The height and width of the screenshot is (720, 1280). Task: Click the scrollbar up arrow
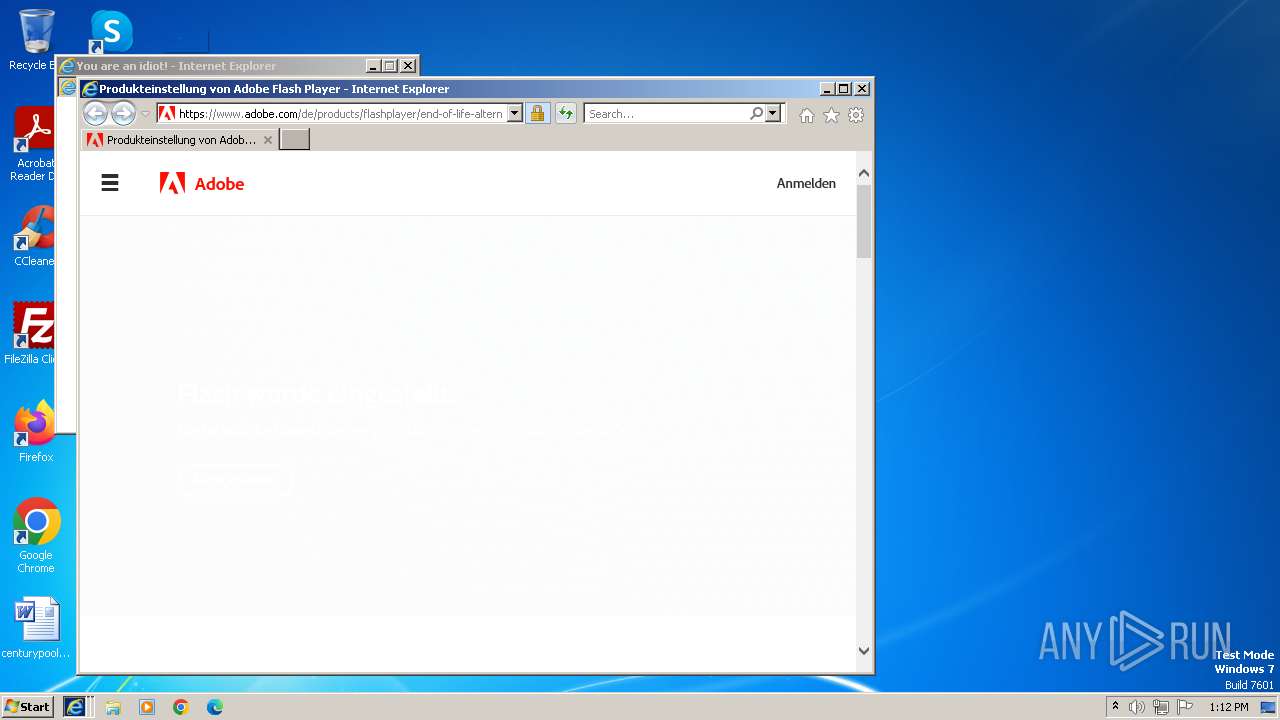(x=864, y=173)
